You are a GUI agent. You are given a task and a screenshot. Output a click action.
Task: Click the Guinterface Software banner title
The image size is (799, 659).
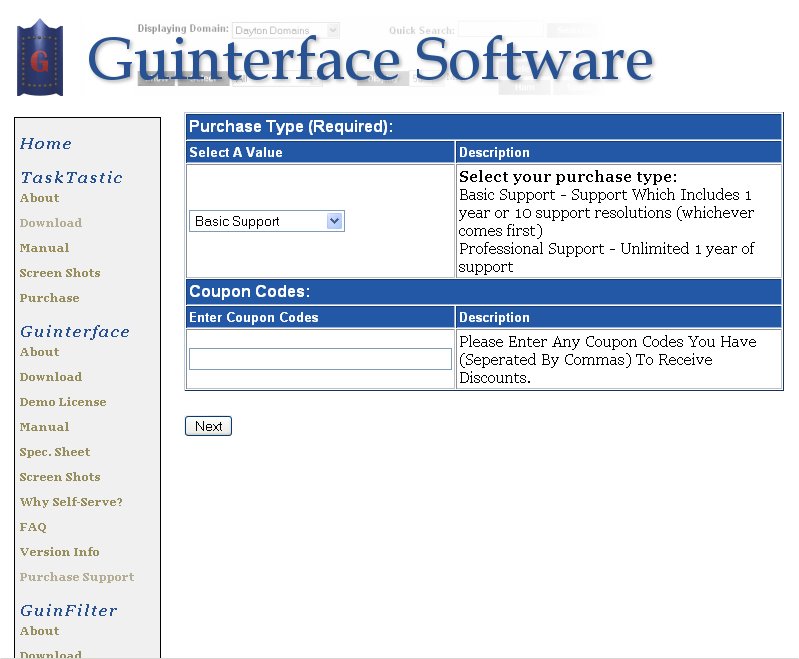370,59
